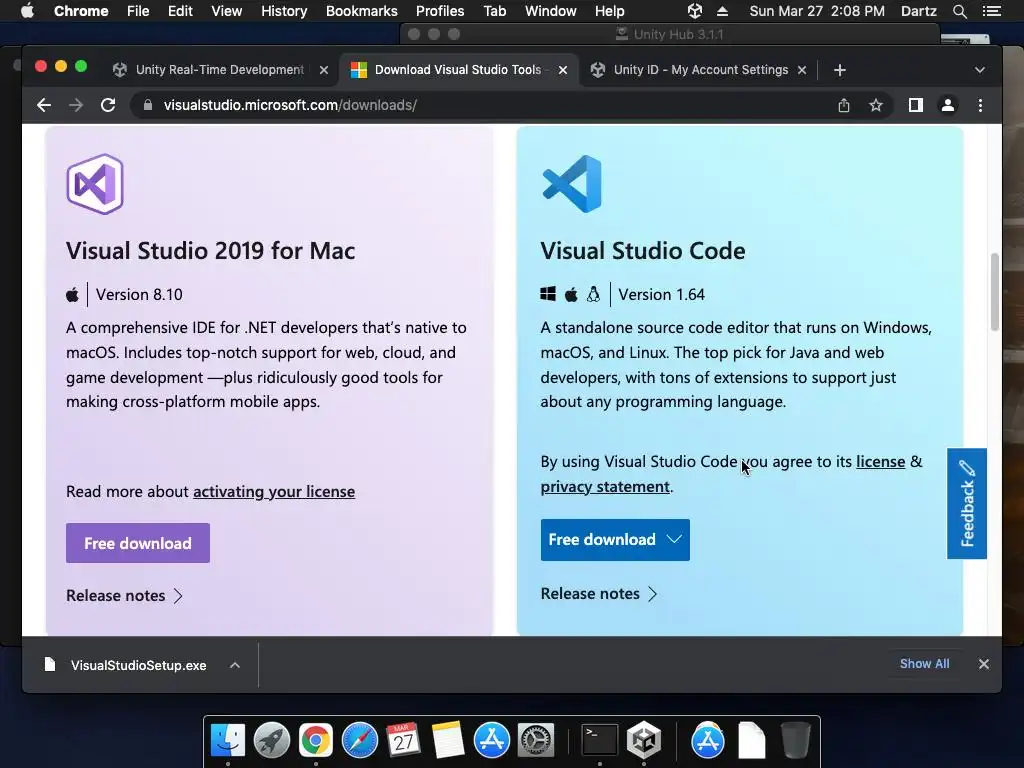Open Terminal from the Dock
1024x768 pixels.
tap(600, 741)
